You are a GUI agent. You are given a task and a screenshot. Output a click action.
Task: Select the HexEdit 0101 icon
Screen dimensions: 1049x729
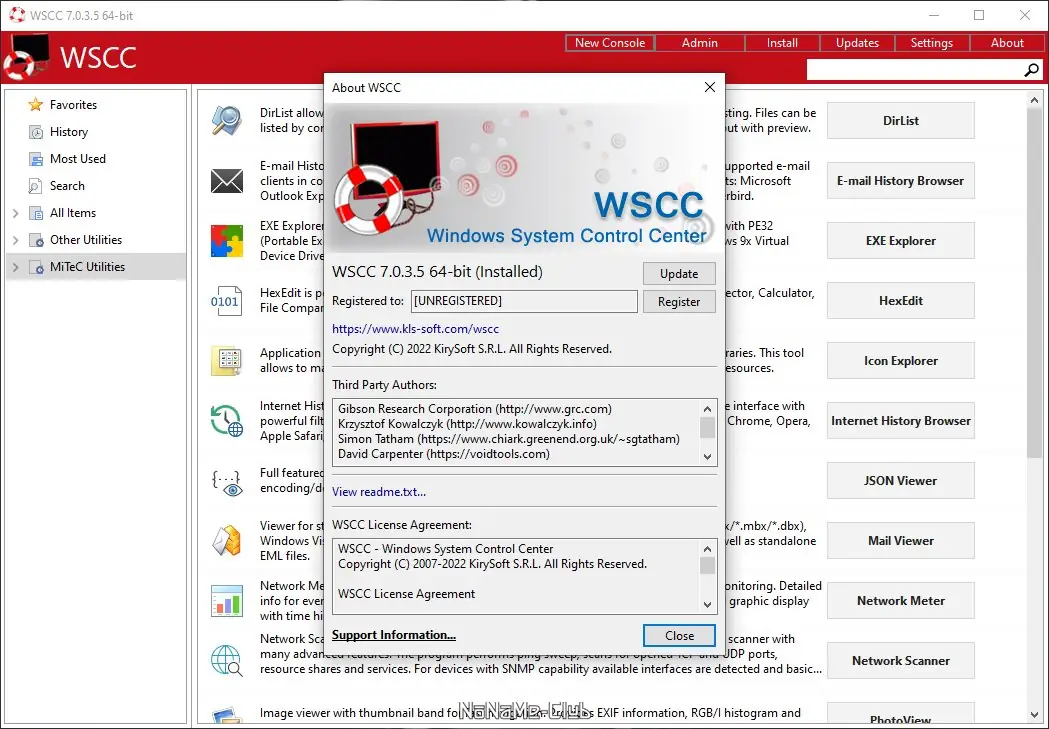(227, 300)
